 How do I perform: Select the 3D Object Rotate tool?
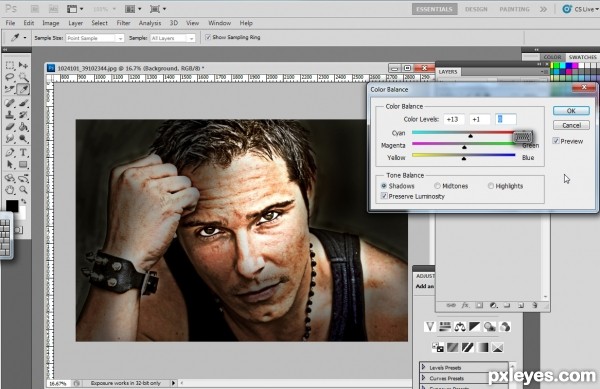(x=10, y=178)
